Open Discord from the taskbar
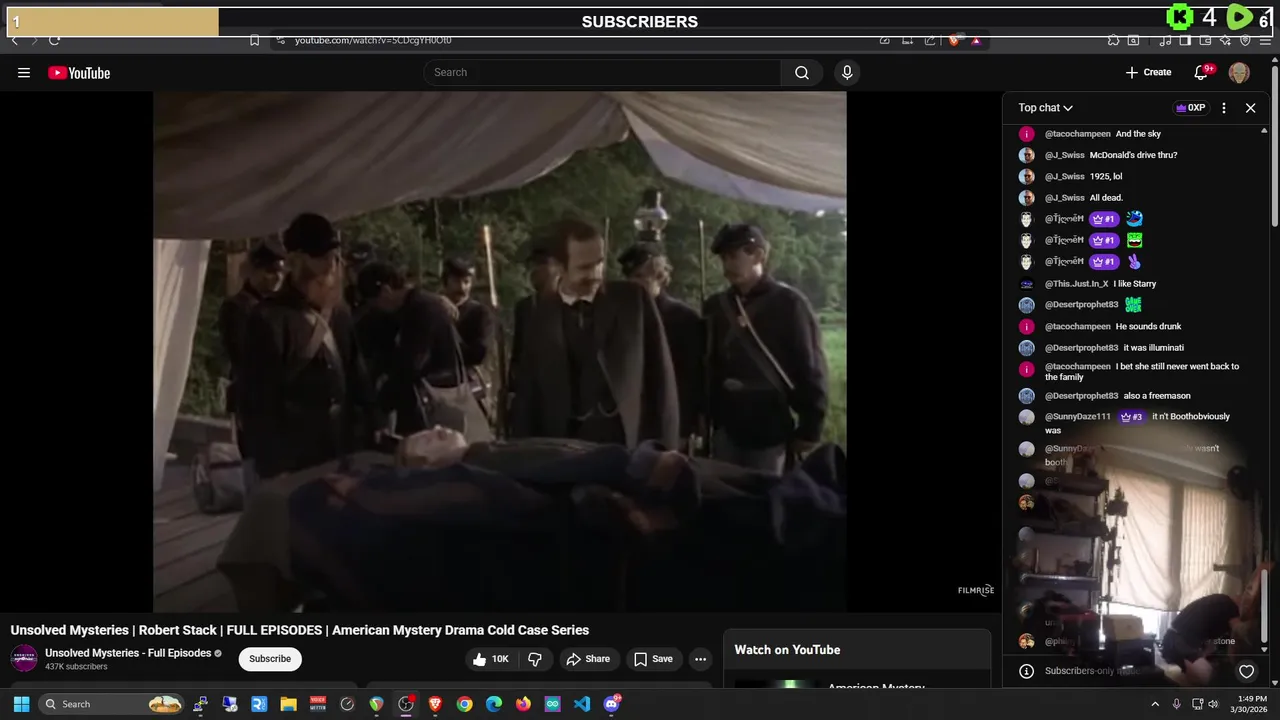1280x720 pixels. (x=612, y=704)
